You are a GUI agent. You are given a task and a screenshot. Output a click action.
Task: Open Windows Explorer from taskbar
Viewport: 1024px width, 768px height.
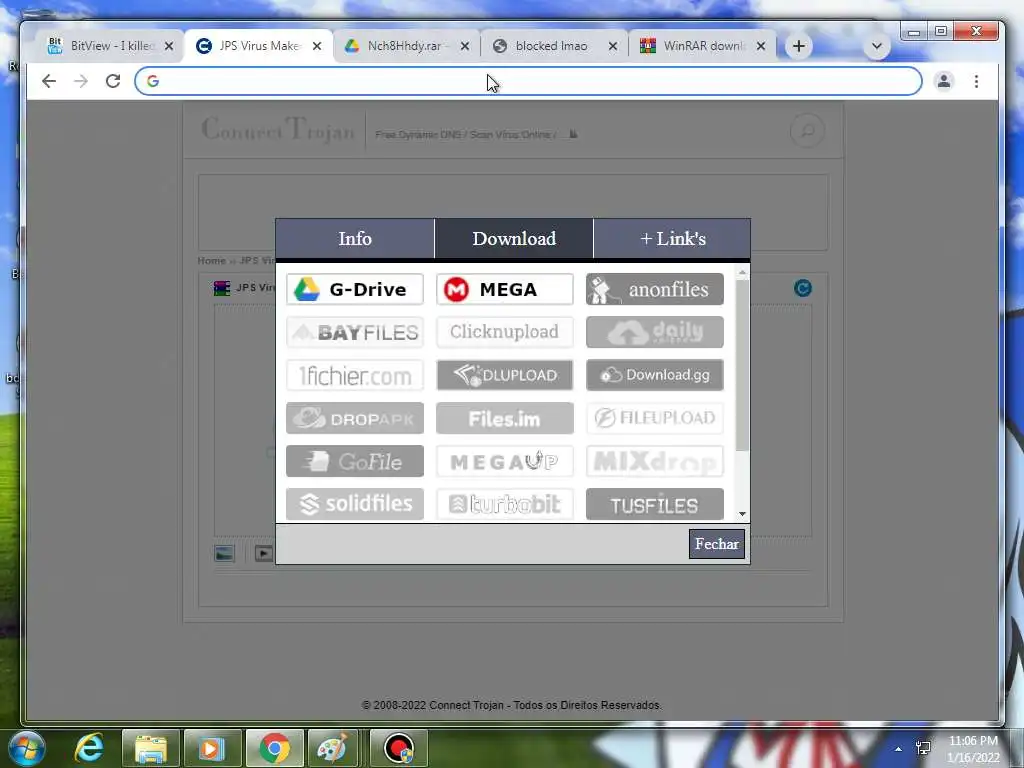coord(151,748)
